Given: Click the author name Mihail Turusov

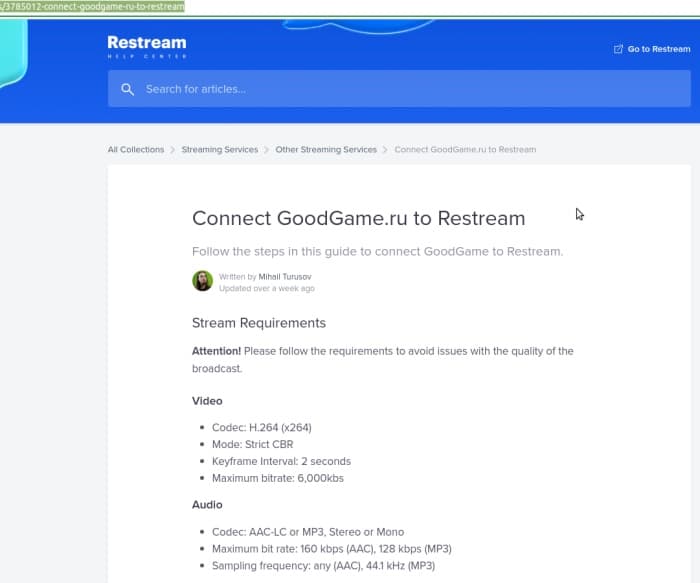Looking at the screenshot, I should point(285,277).
